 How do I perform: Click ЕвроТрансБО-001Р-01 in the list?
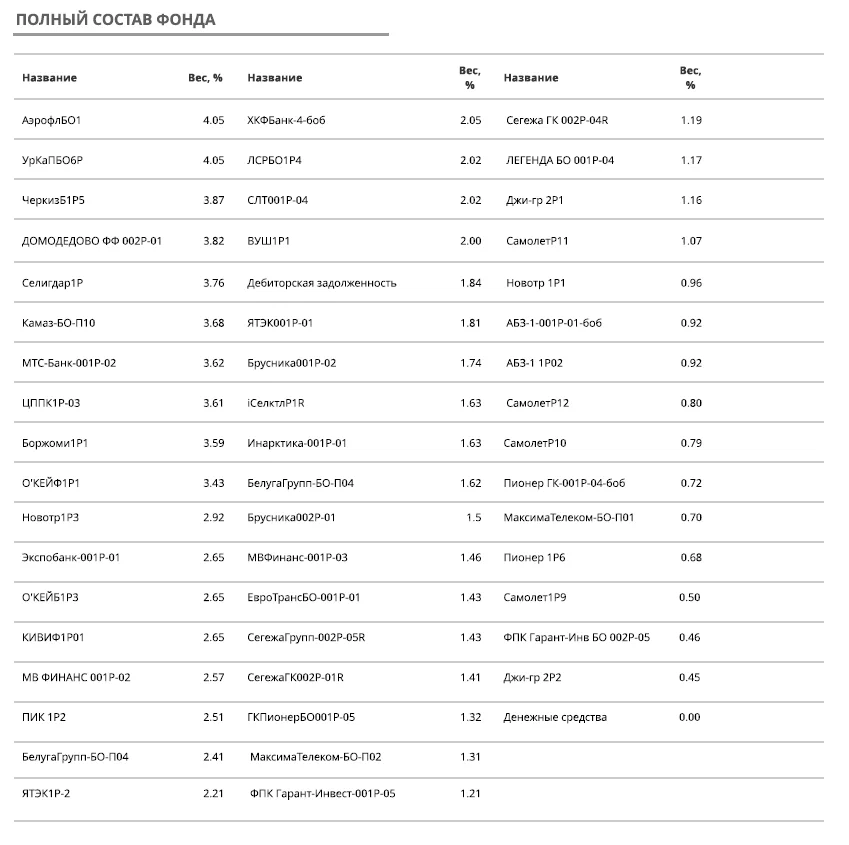tap(304, 597)
